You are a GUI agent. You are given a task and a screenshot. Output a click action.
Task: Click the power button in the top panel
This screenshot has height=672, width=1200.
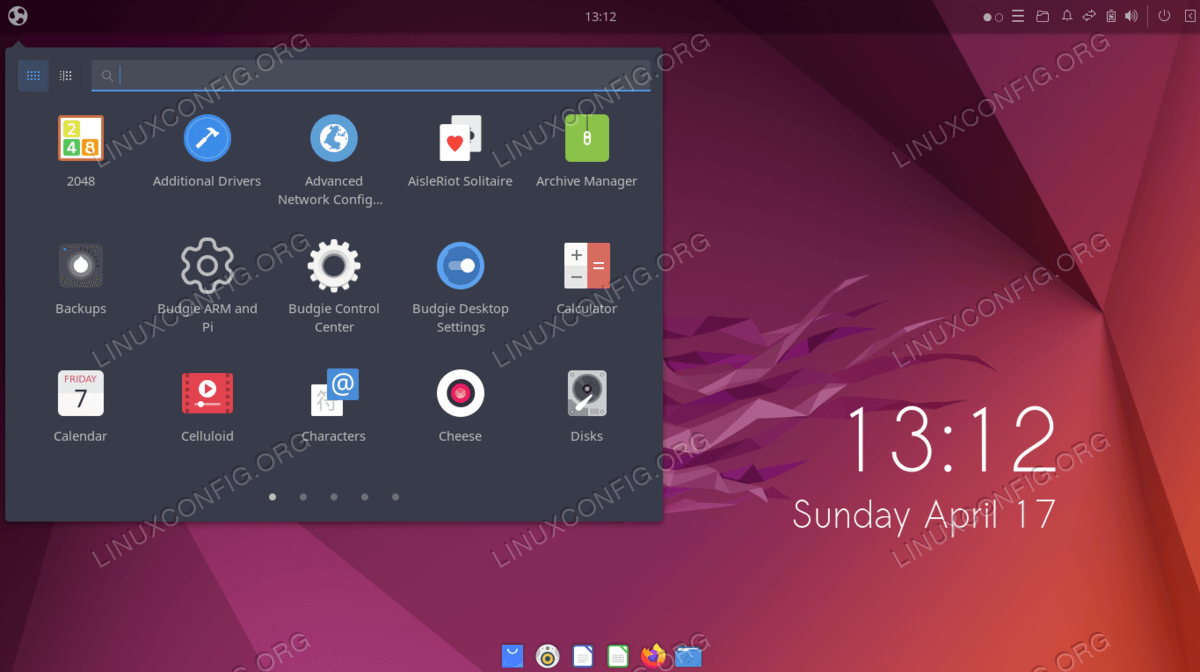pos(1164,16)
